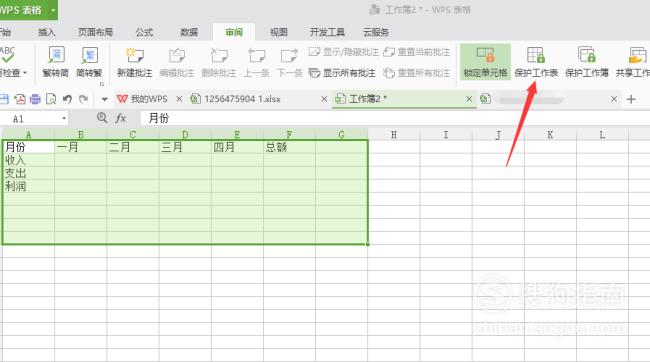The width and height of the screenshot is (650, 362).
Task: Click the formula bar containing 月份
Action: pyautogui.click(x=394, y=119)
